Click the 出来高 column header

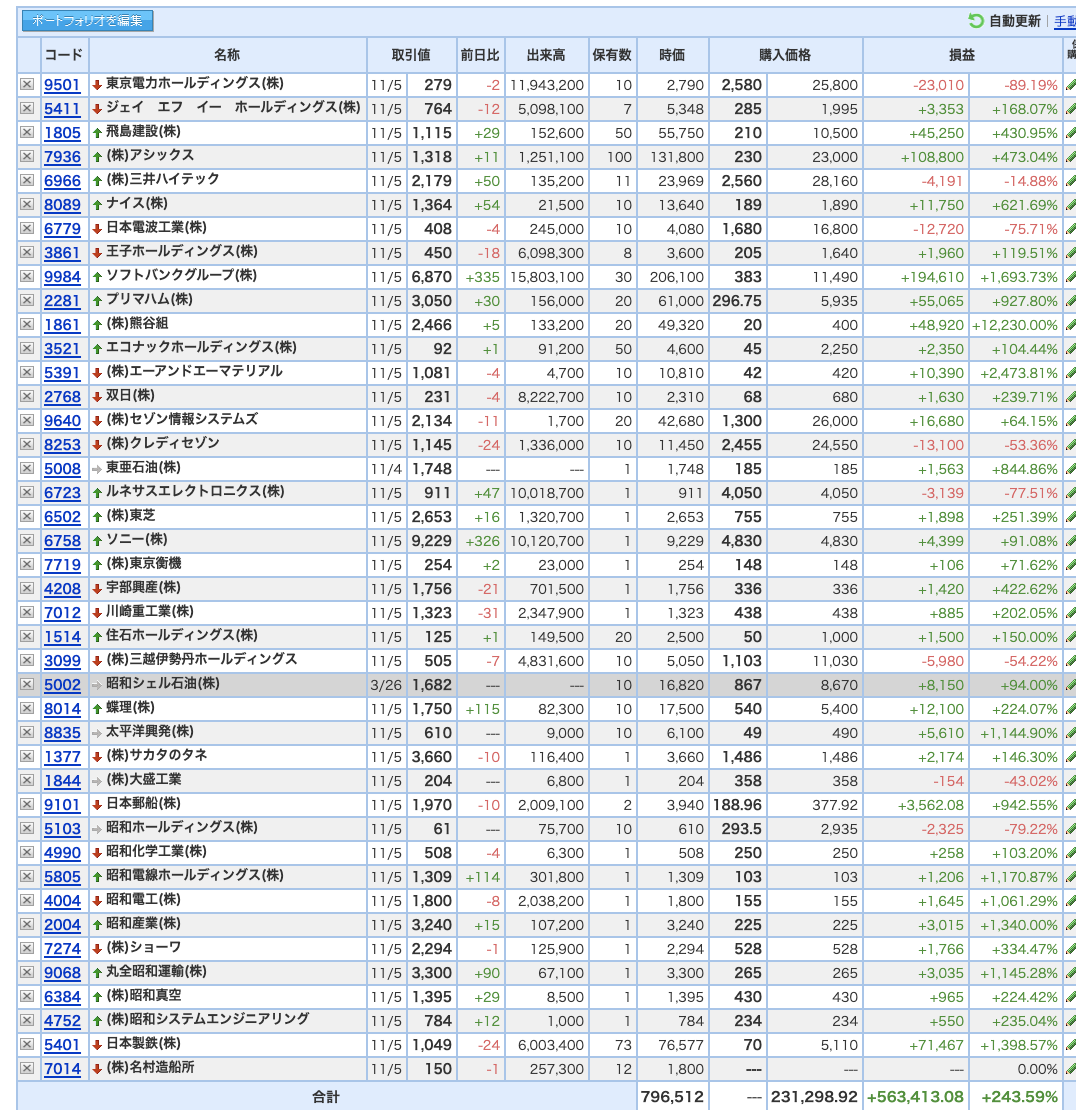click(546, 55)
